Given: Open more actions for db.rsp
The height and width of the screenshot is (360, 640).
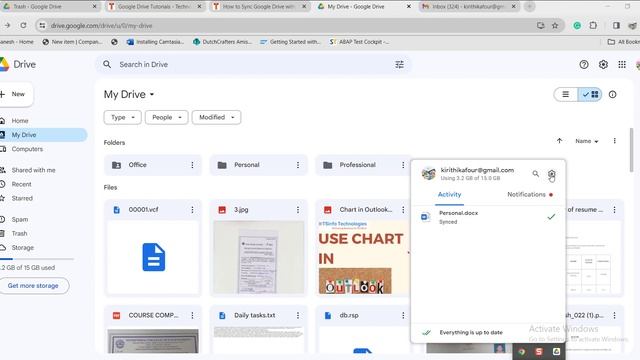Looking at the screenshot, I should 403,316.
